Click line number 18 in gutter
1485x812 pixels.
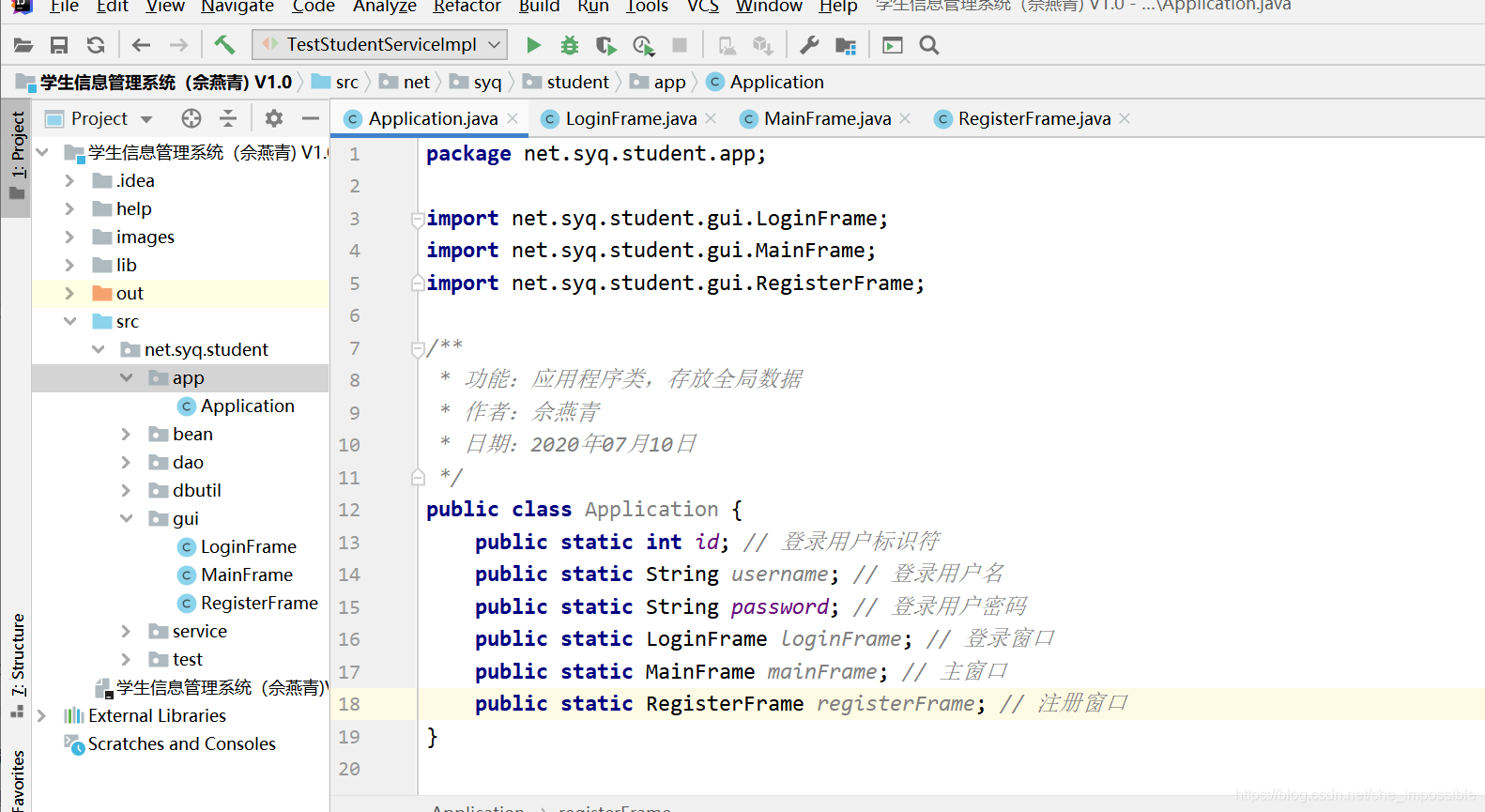coord(349,704)
